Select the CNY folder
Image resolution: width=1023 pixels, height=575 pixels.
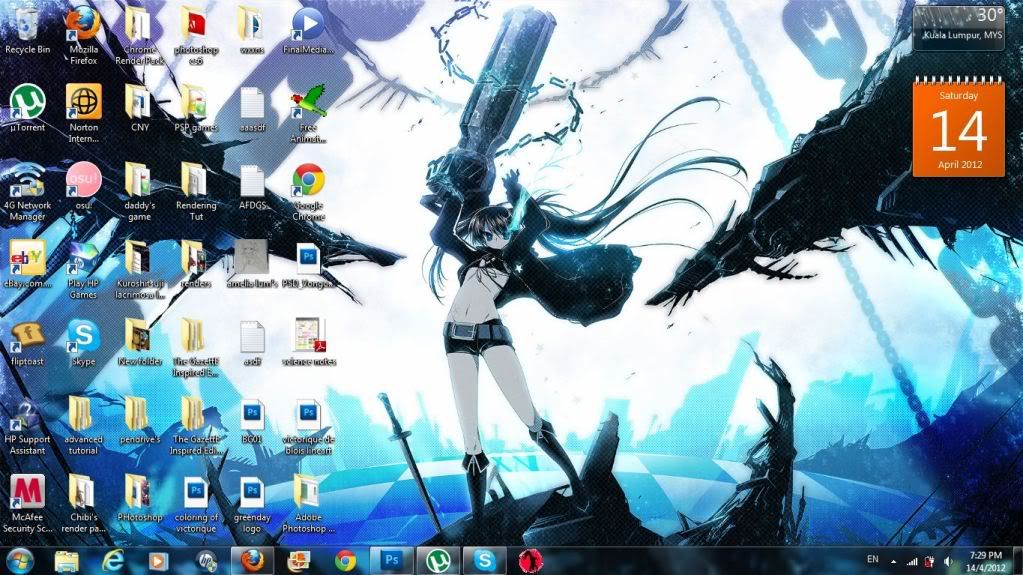(139, 108)
